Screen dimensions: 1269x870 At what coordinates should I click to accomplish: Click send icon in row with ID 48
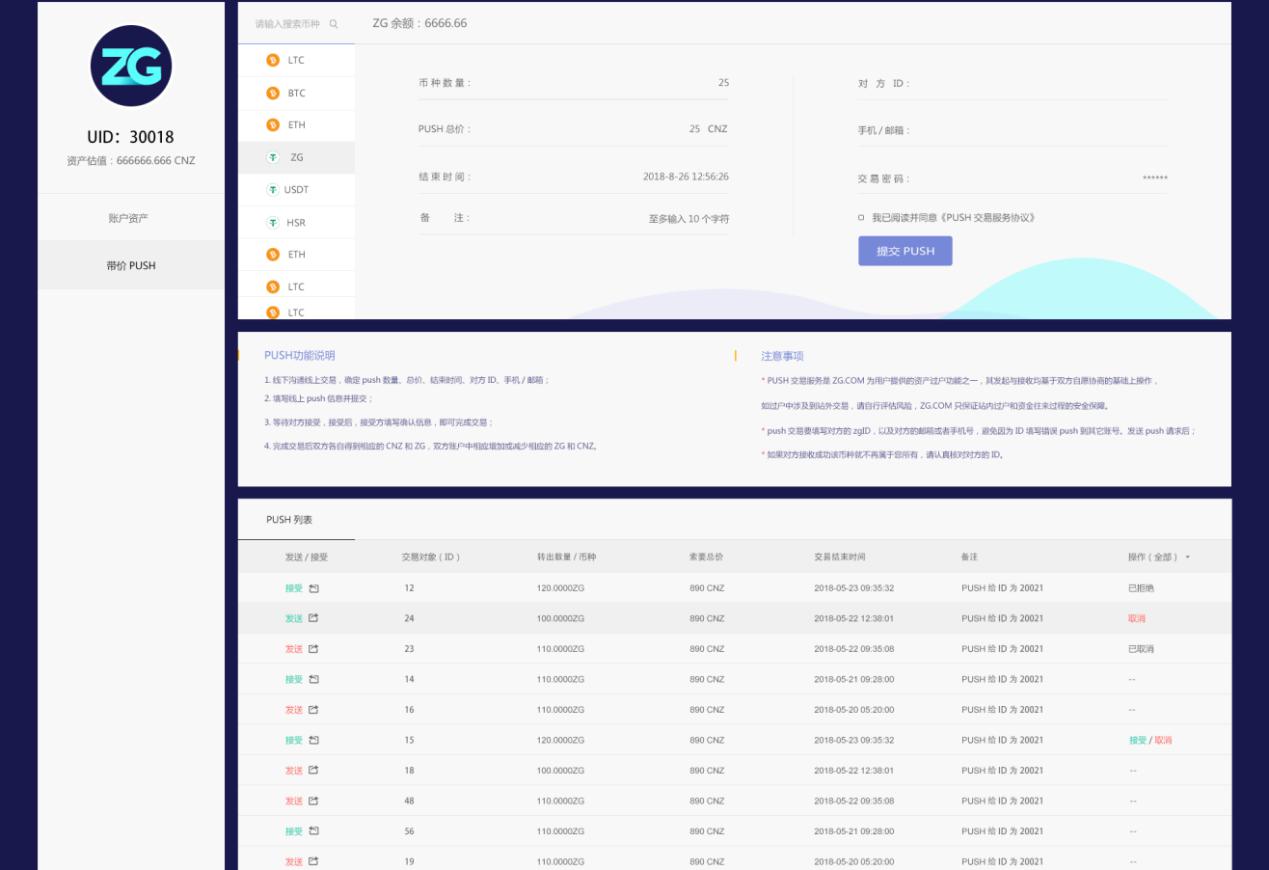(x=313, y=801)
